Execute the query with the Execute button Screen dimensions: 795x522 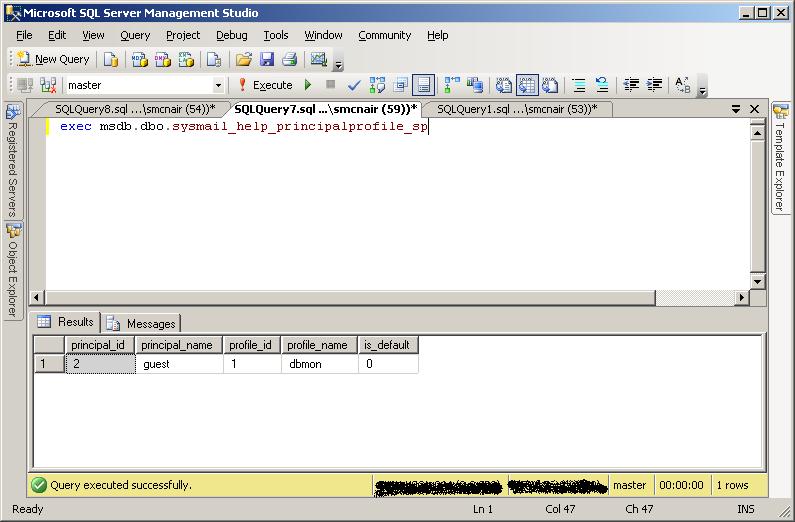[x=265, y=85]
